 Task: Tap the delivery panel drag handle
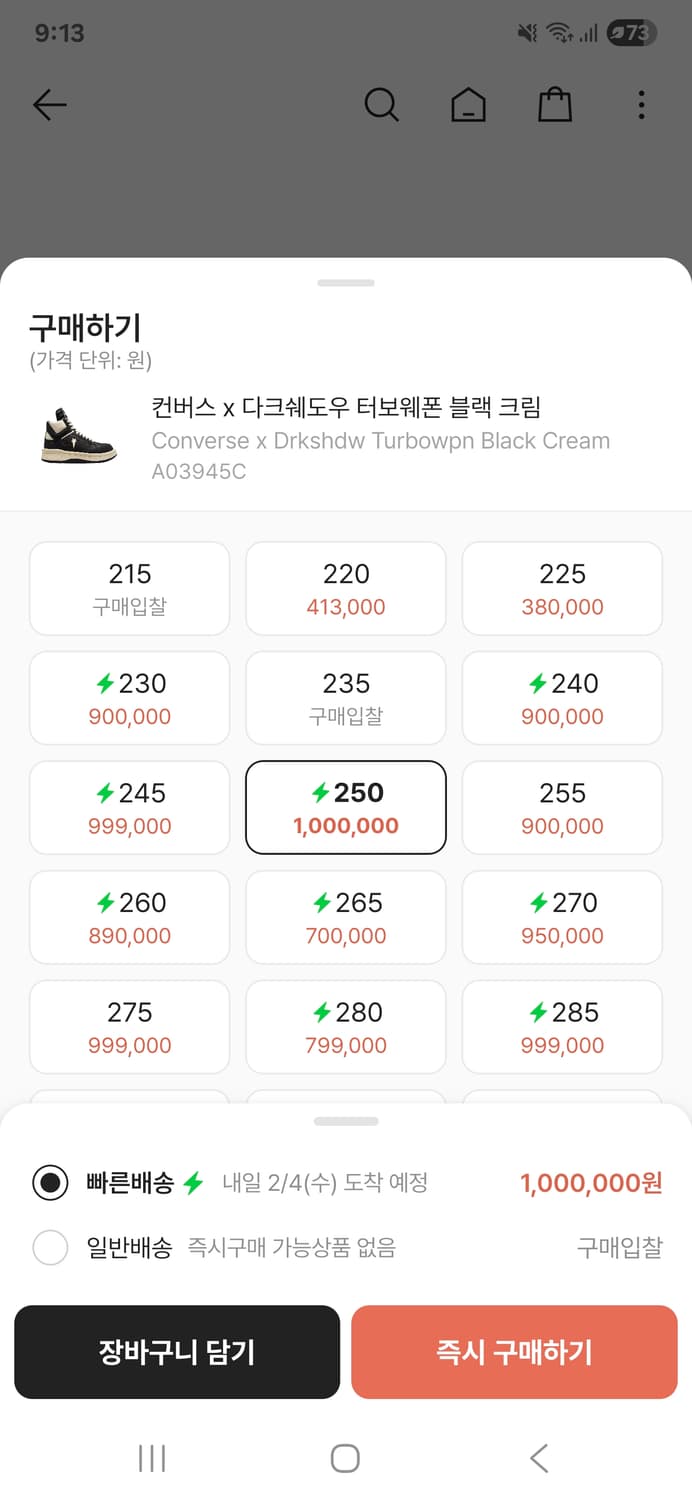[x=345, y=1120]
